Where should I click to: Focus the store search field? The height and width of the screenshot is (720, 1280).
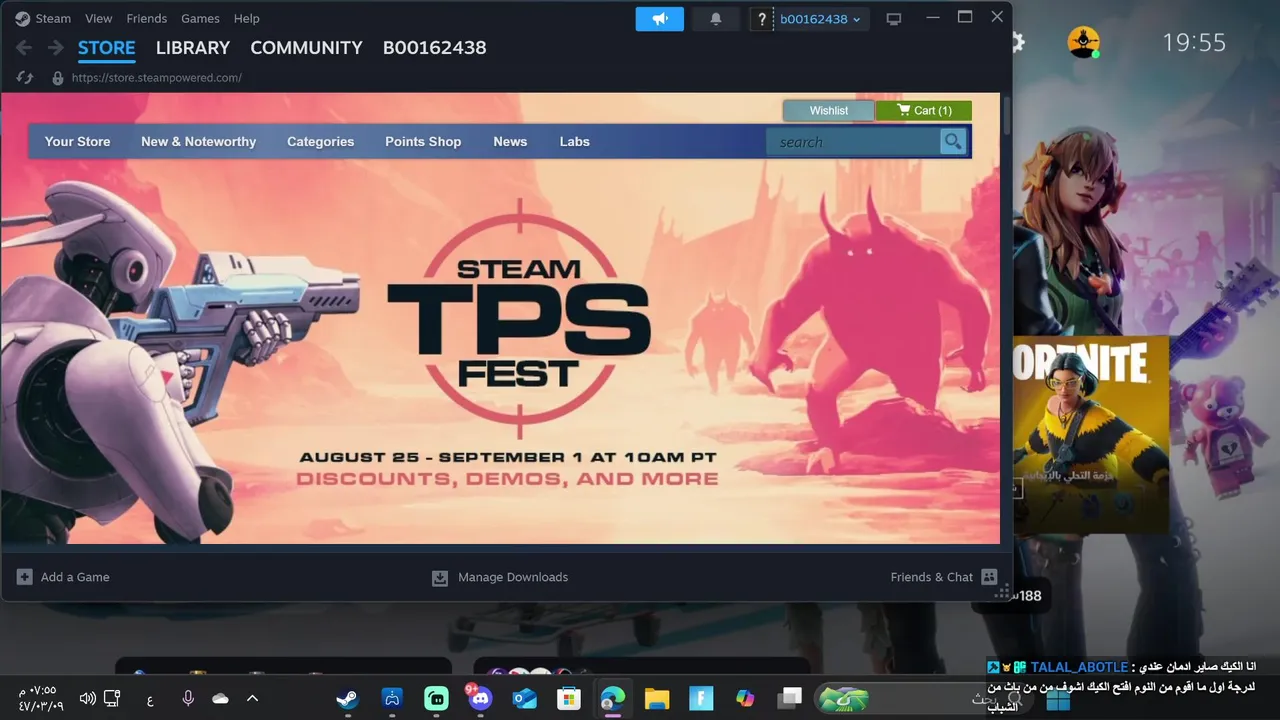pos(853,142)
